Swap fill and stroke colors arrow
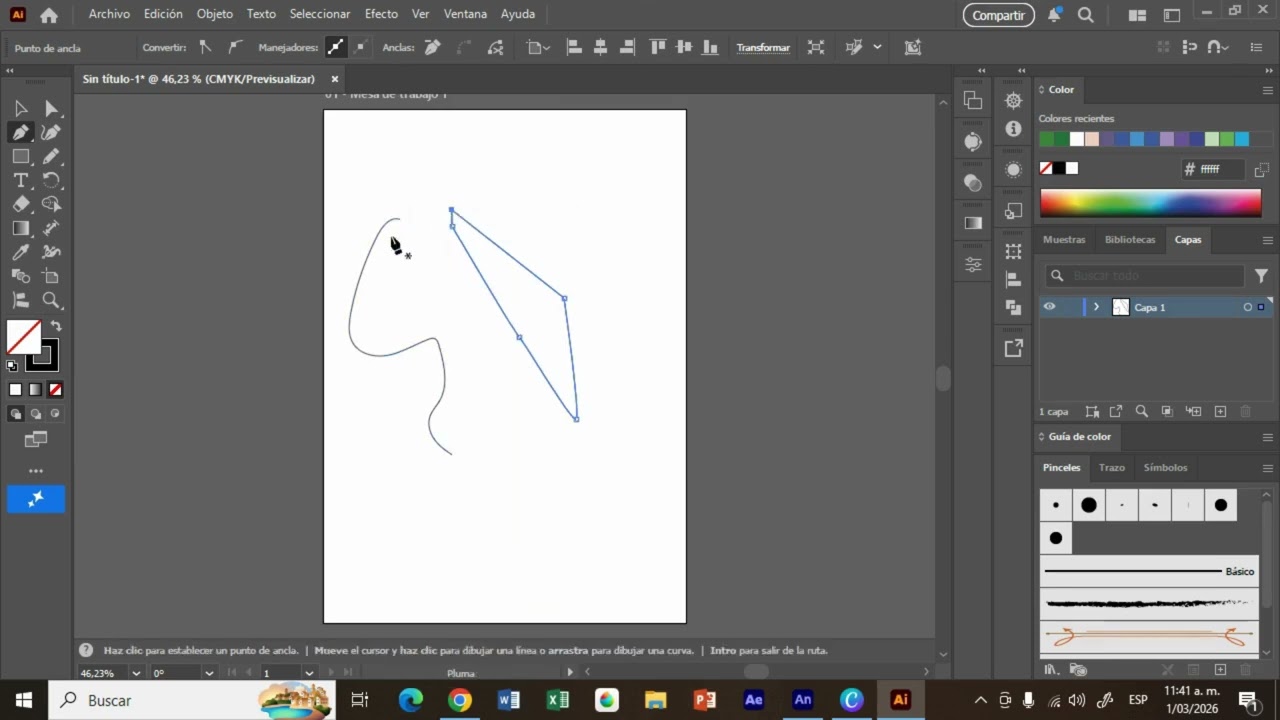This screenshot has height=720, width=1280. click(x=56, y=326)
